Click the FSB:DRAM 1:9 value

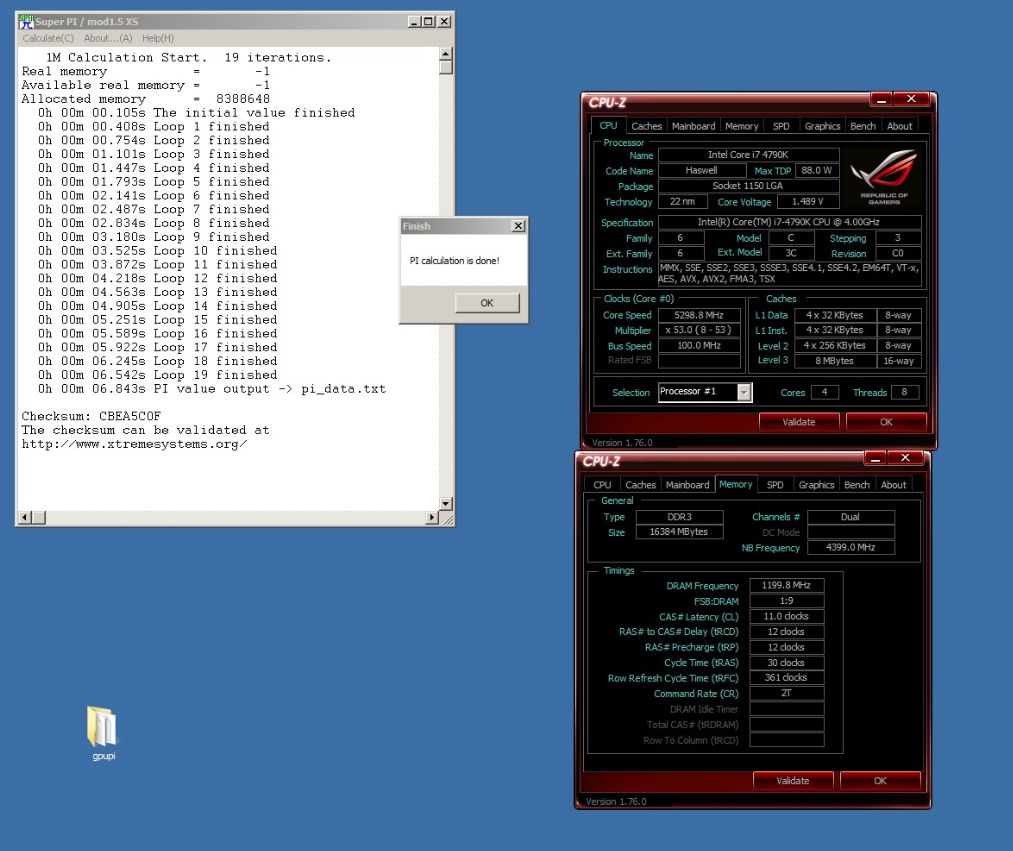(x=786, y=601)
